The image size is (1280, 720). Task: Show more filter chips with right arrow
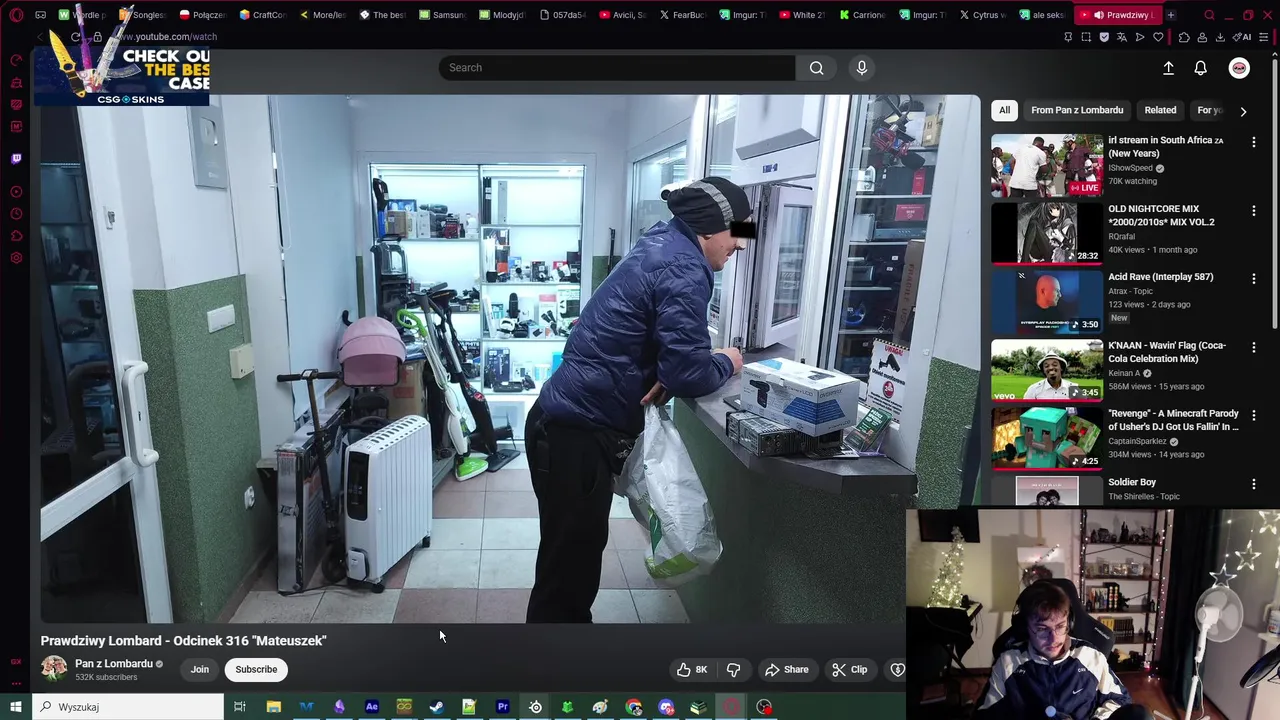(x=1243, y=111)
